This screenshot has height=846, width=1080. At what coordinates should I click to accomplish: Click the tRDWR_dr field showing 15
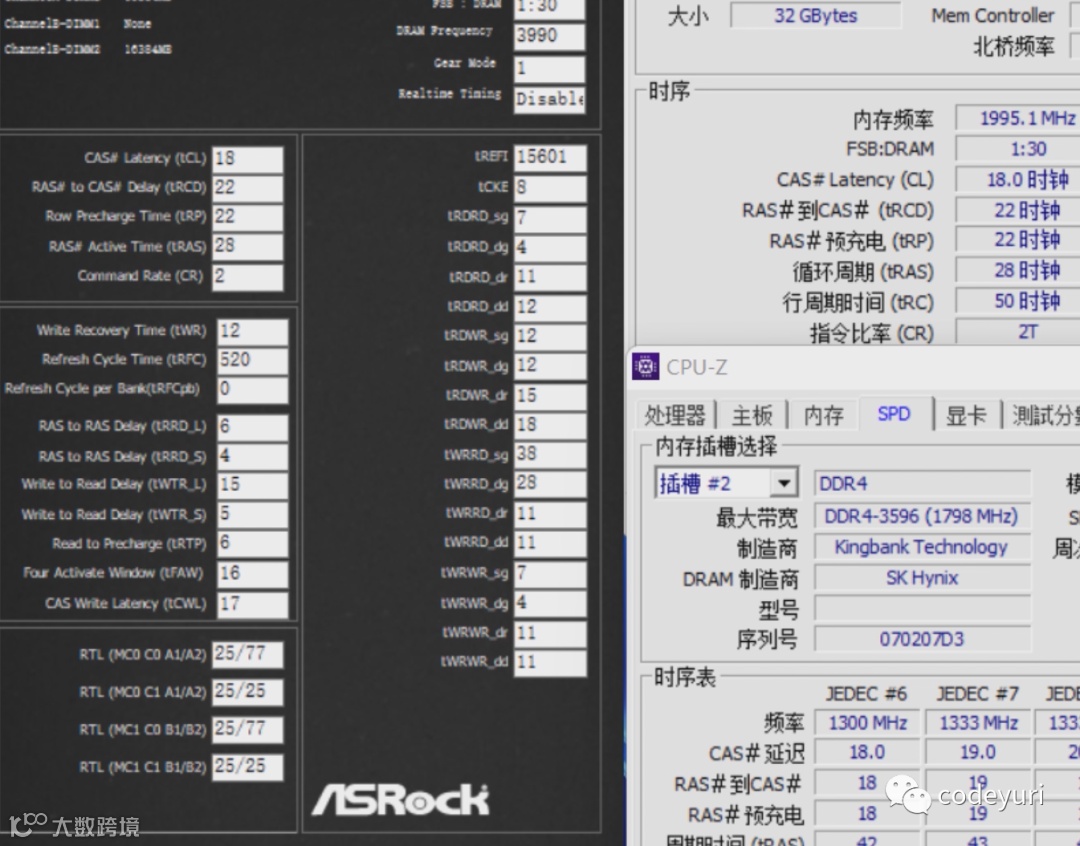pos(550,396)
